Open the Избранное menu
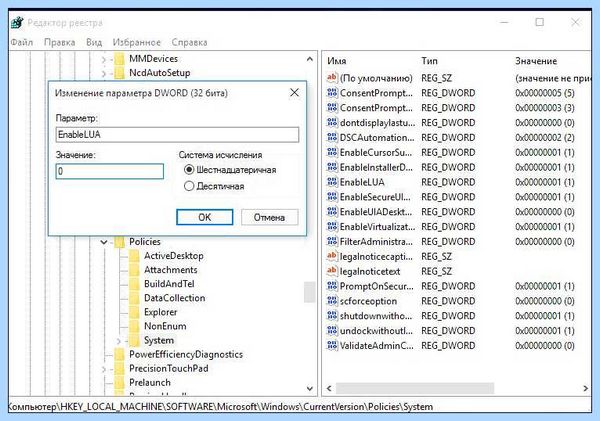This screenshot has height=421, width=600. tap(137, 42)
